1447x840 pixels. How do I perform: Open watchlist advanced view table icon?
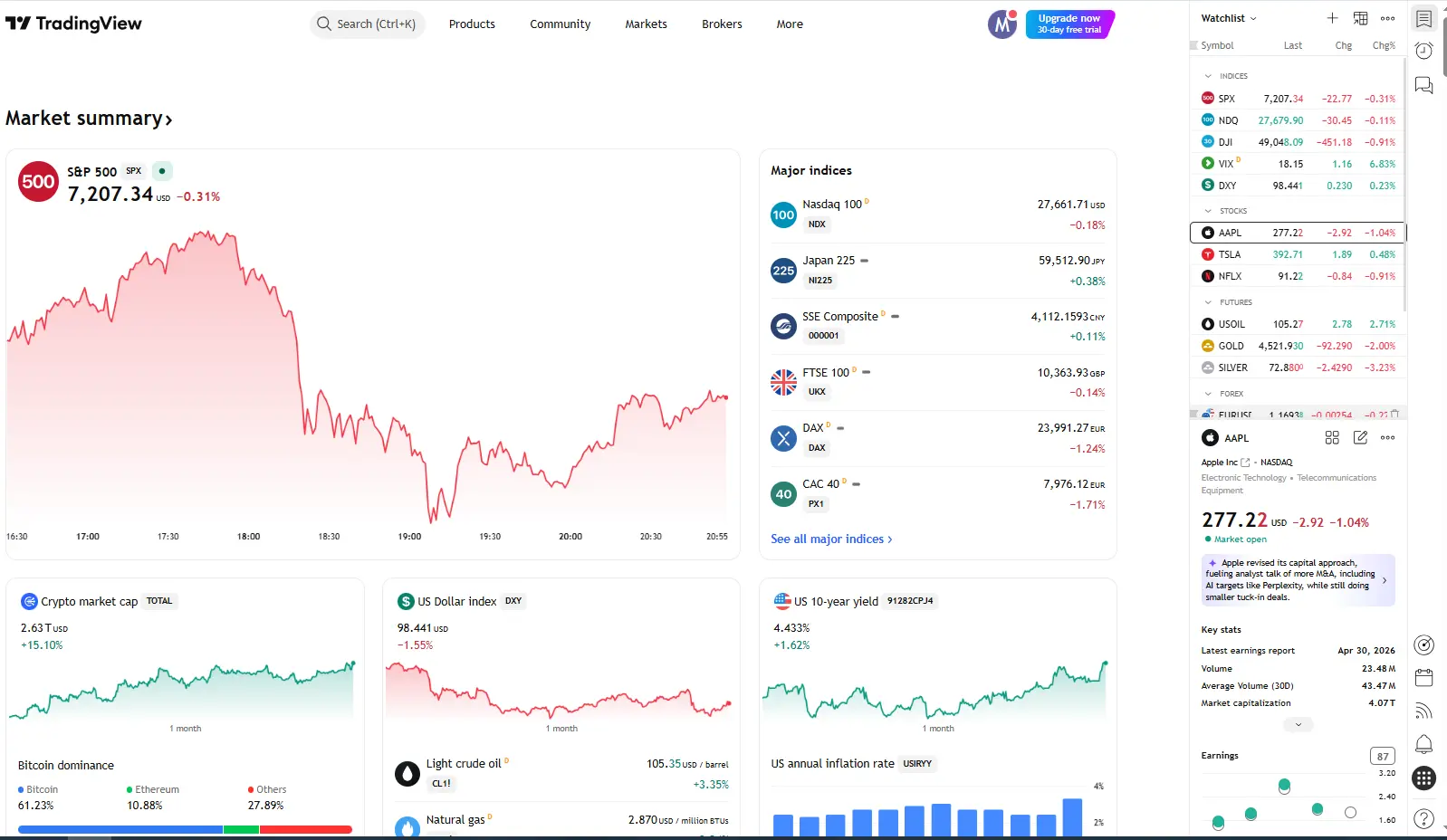[1360, 18]
